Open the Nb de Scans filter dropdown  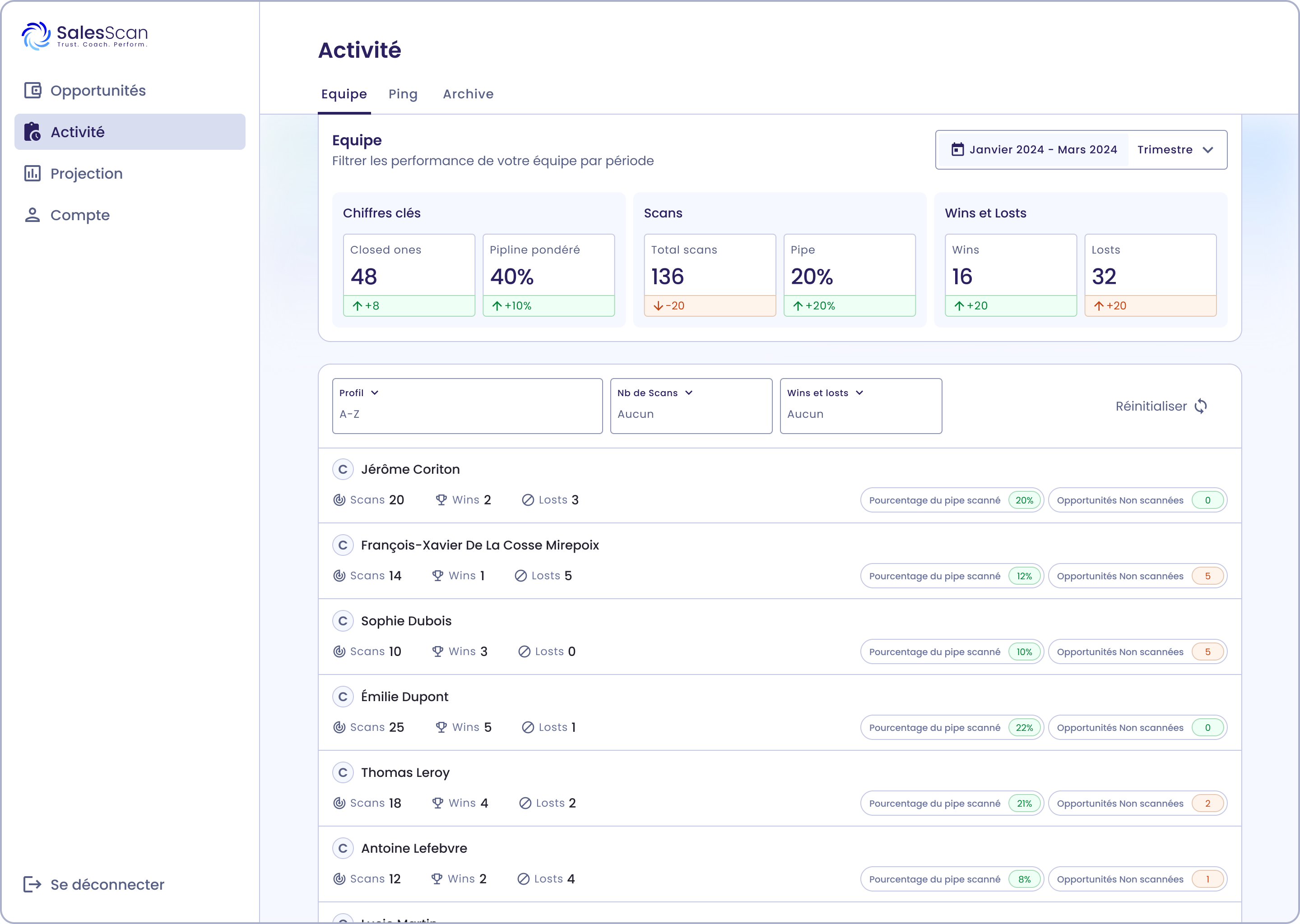tap(655, 393)
